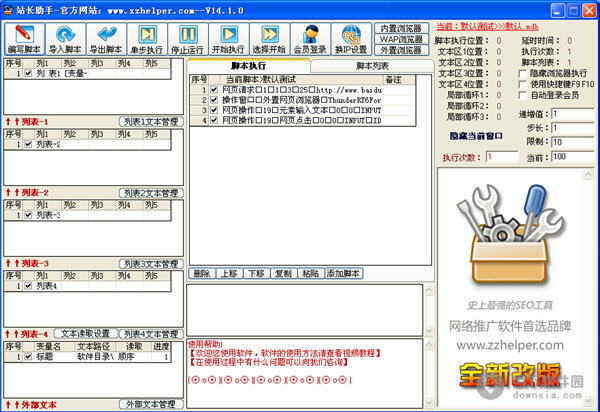The width and height of the screenshot is (600, 412).
Task: Collapse 外部文本 red arrows
Action: [12, 405]
